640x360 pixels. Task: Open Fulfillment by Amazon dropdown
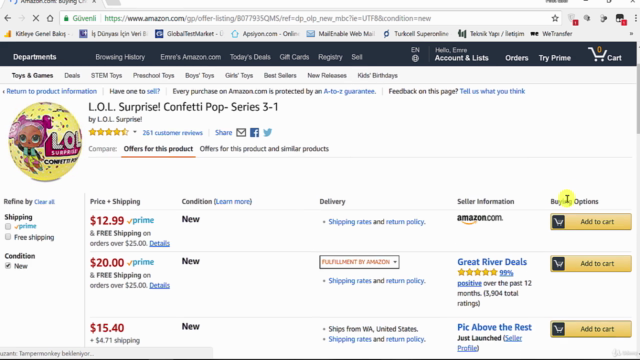pyautogui.click(x=359, y=262)
